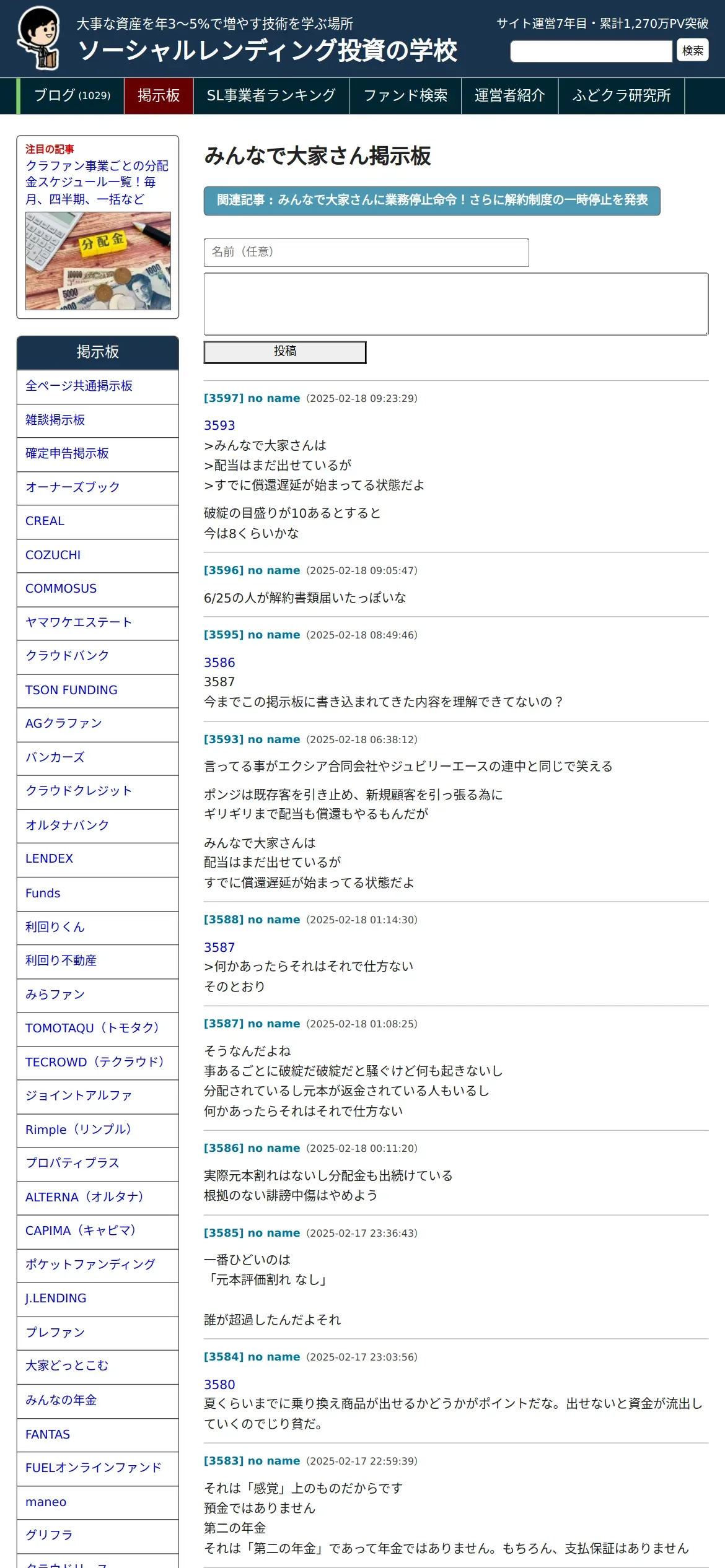Open the ソーシャルレンディング投資の学校 site title
Image resolution: width=725 pixels, height=1568 pixels.
(268, 51)
